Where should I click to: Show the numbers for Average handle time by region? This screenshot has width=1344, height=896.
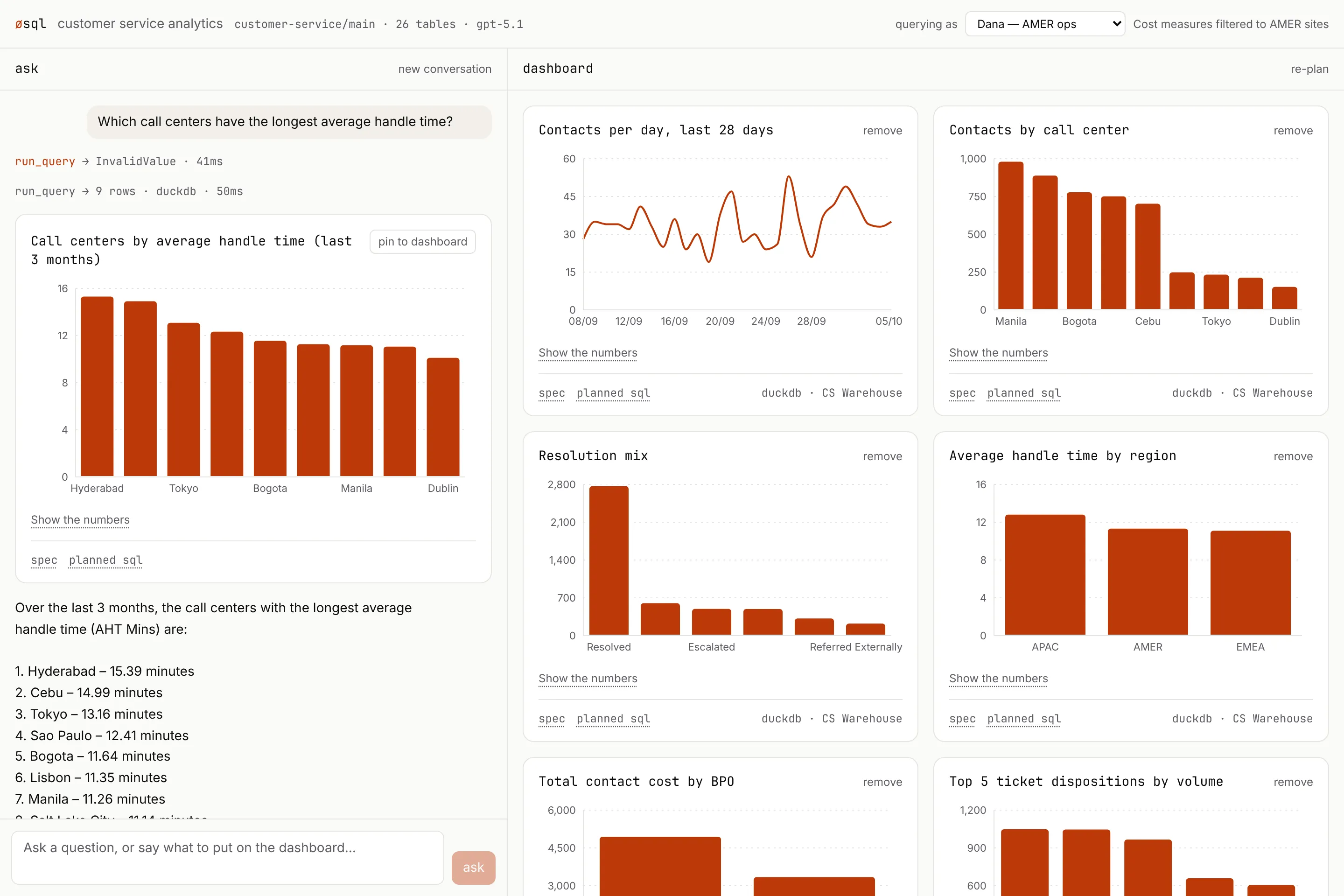[998, 678]
